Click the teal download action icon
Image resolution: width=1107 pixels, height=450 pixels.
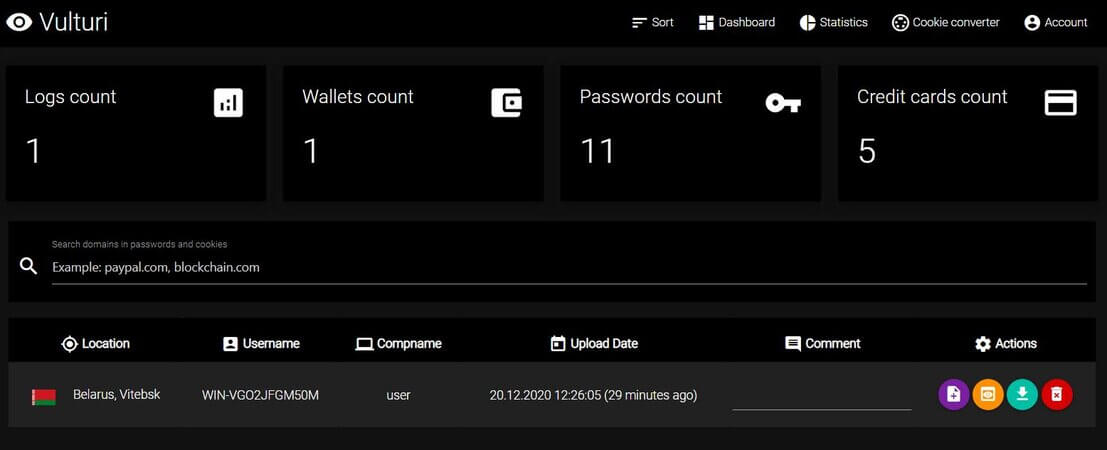point(1021,394)
